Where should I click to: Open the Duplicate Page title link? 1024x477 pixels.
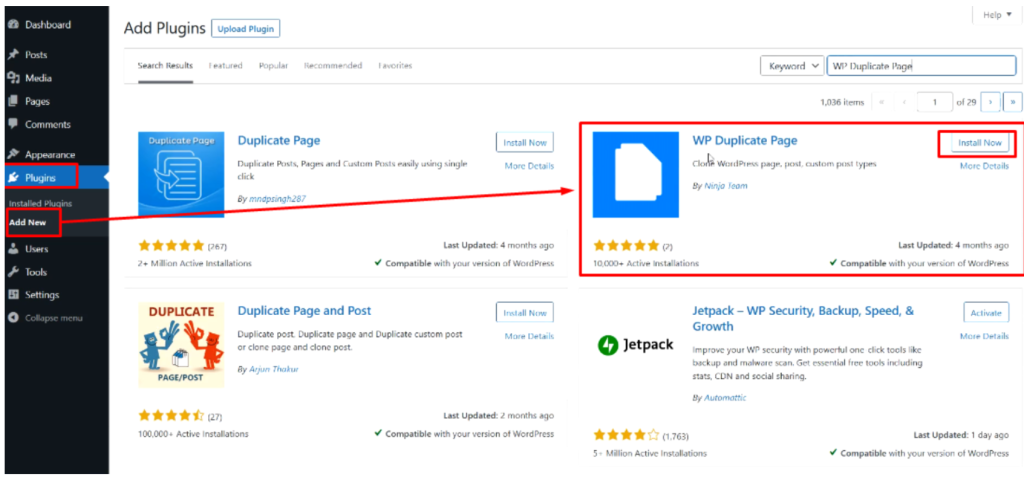coord(279,140)
